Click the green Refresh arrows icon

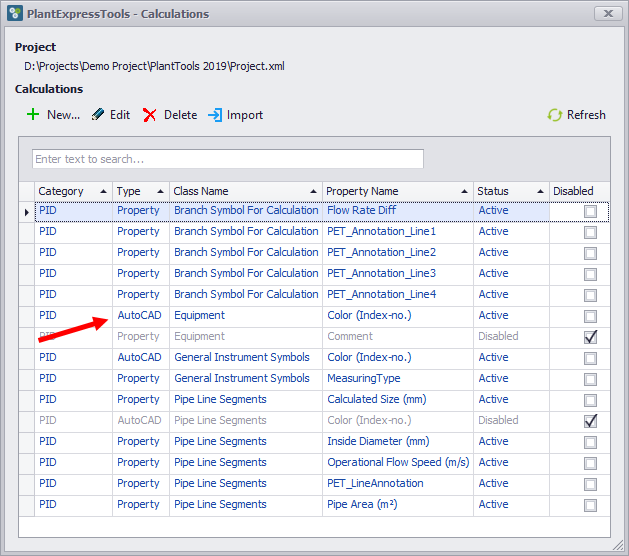tap(555, 115)
